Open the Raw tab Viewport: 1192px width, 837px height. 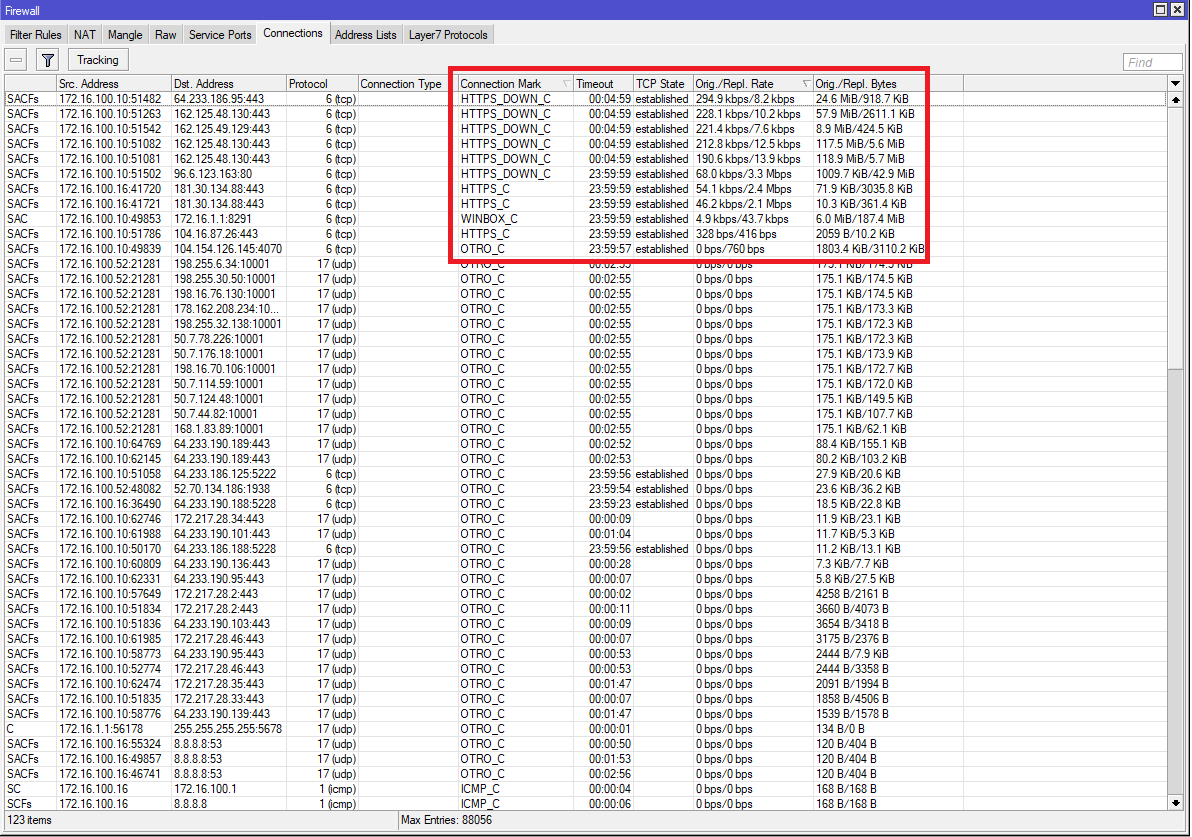click(x=165, y=34)
